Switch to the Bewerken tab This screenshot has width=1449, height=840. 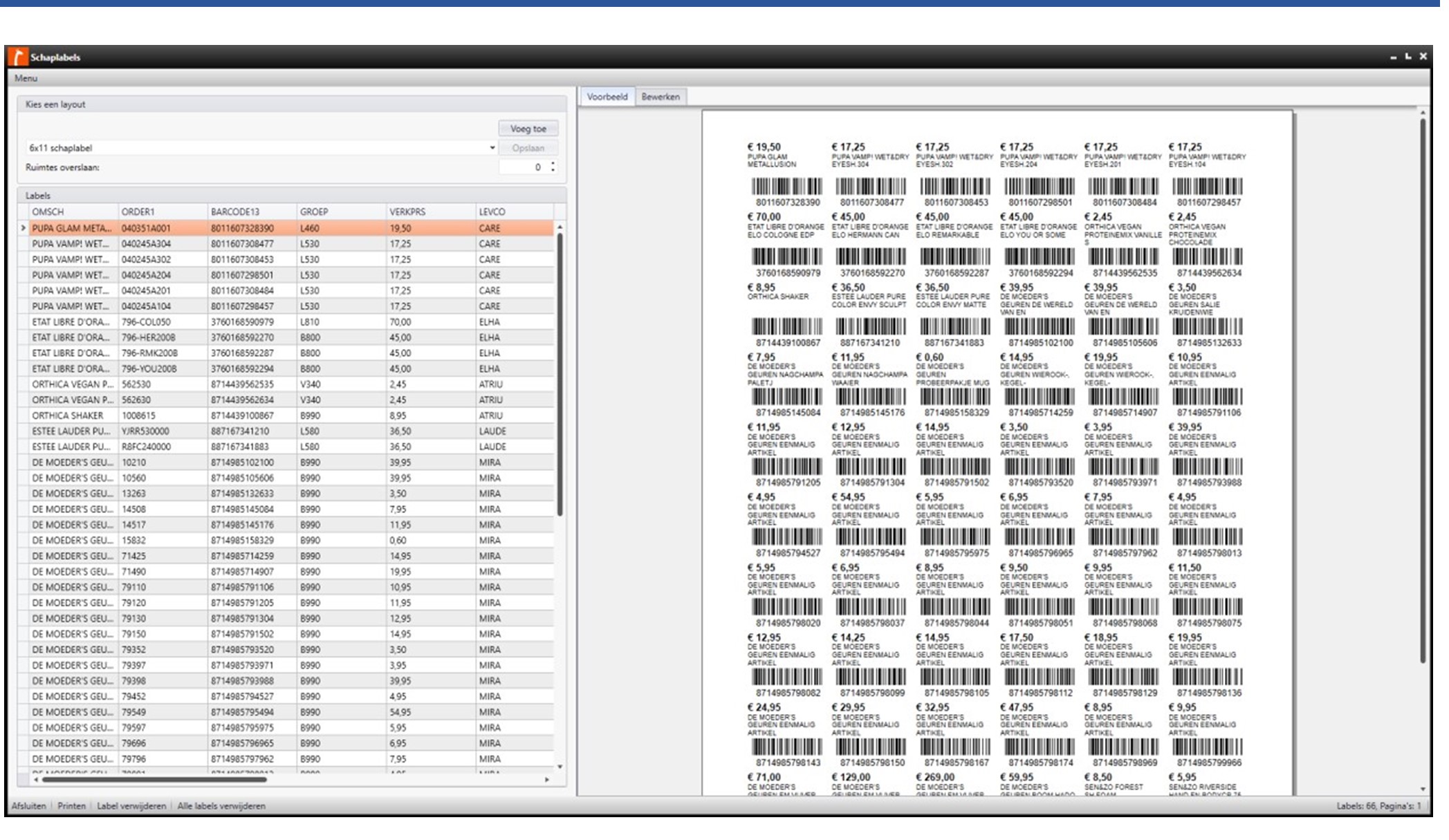pos(661,97)
